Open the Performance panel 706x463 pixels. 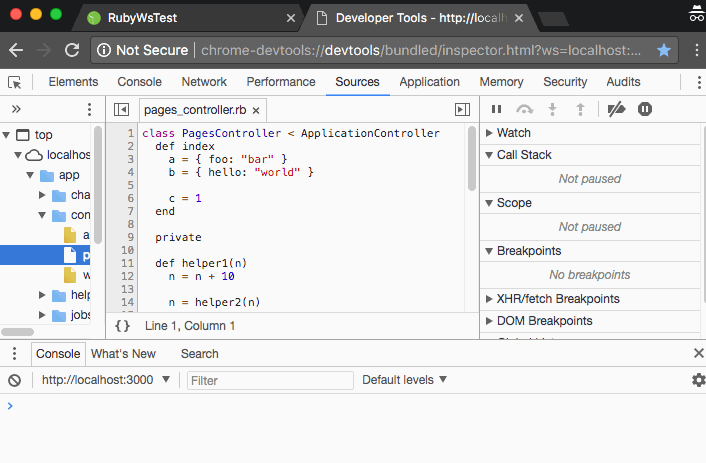[x=281, y=82]
